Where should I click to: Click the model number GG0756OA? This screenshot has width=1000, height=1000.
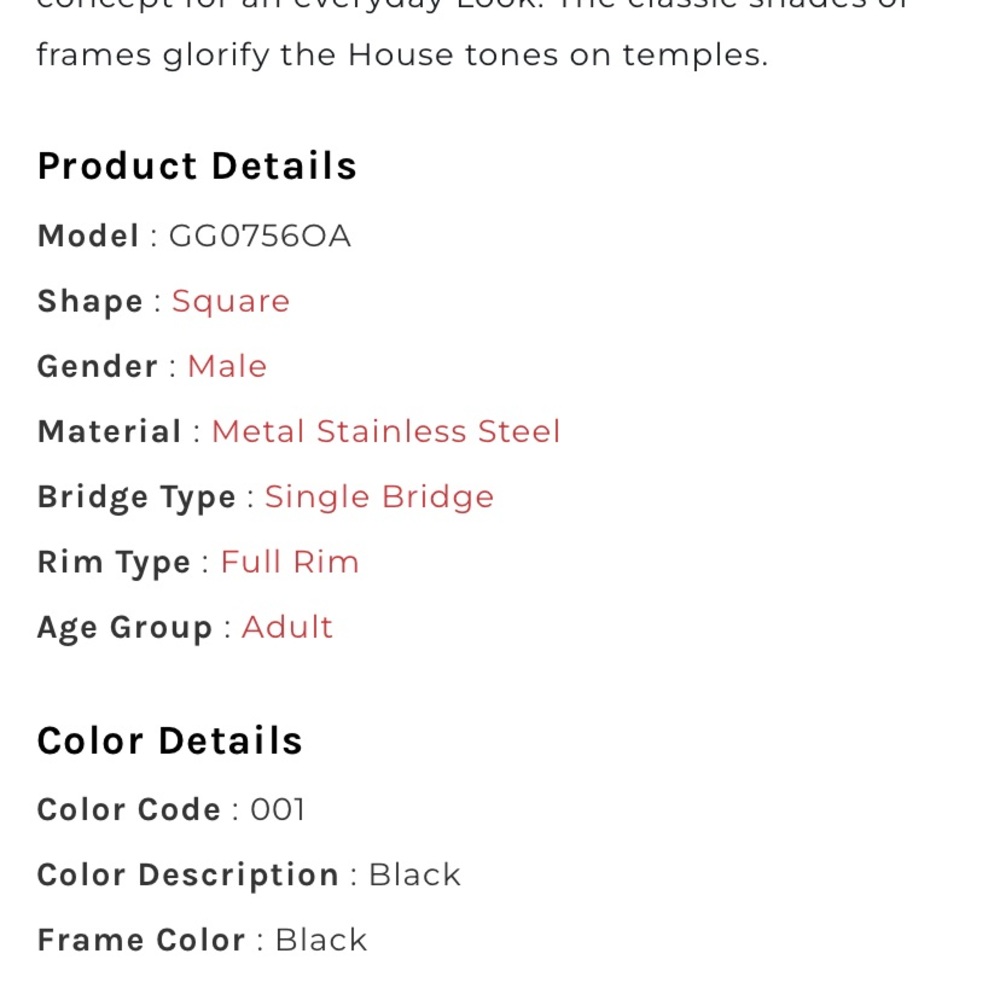click(260, 236)
